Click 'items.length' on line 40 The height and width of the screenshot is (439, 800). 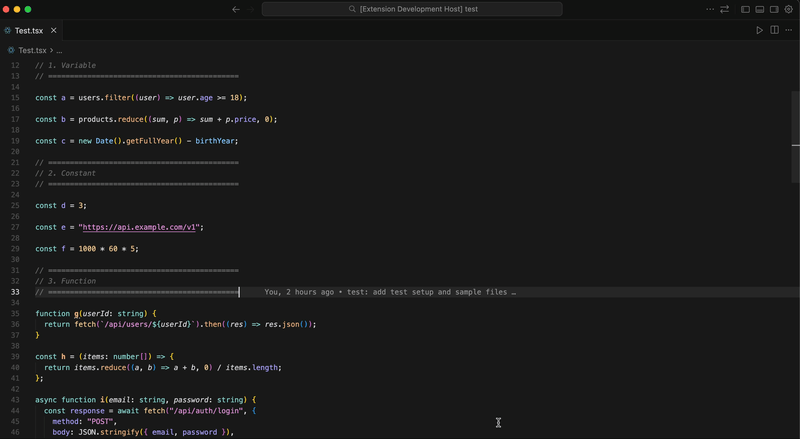pyautogui.click(x=254, y=368)
